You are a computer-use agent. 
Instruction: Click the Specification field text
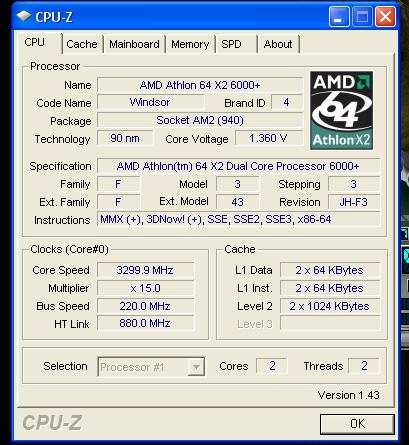pos(238,166)
